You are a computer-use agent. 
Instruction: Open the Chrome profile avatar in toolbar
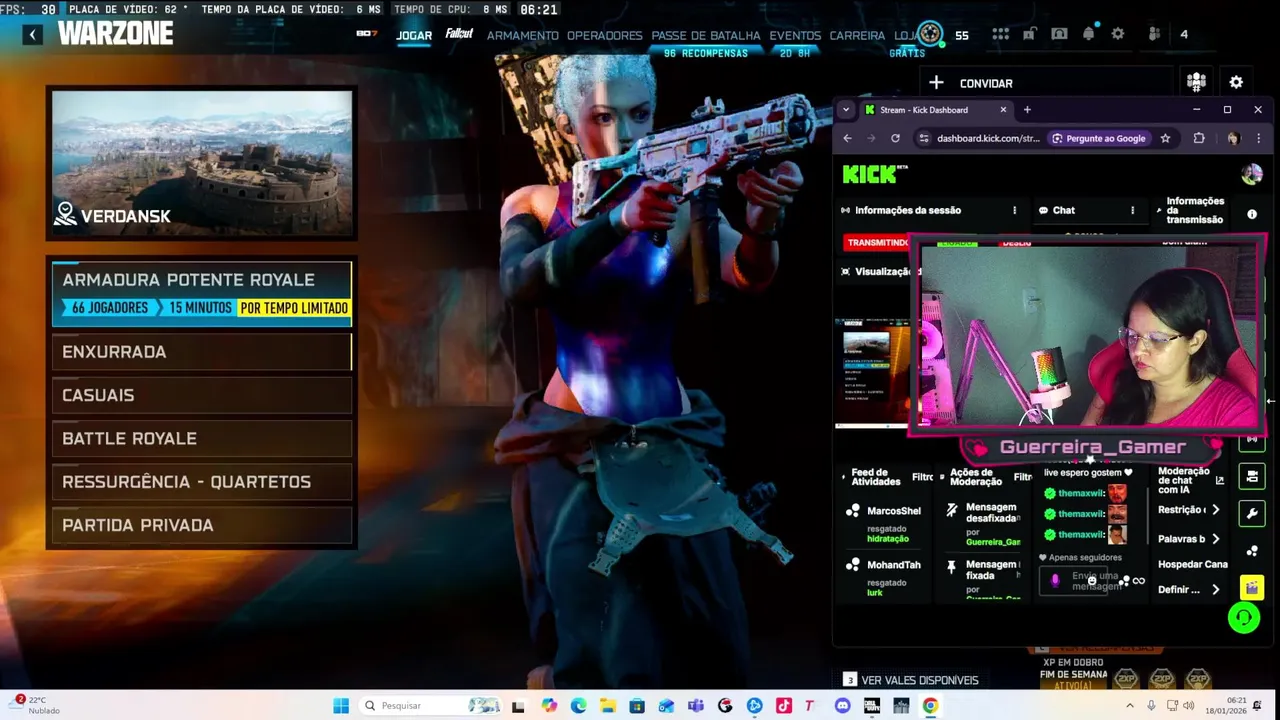point(1233,138)
